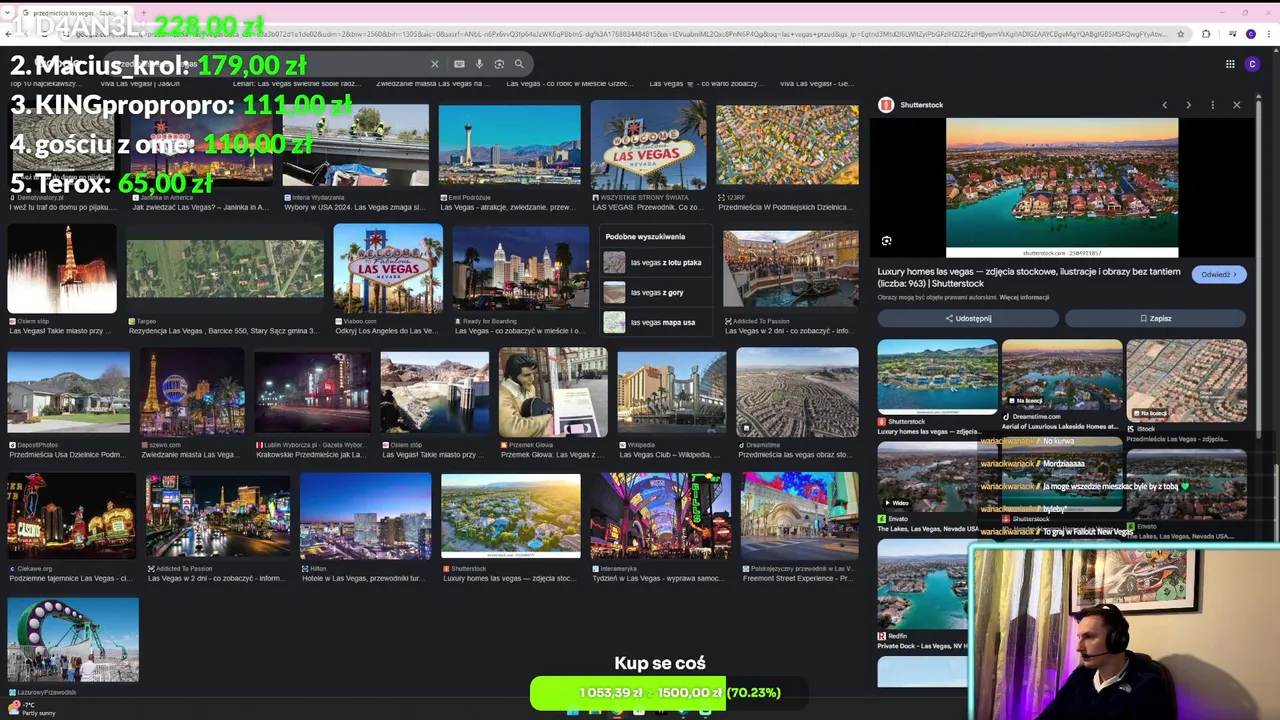Open the 'Luxury homes las vegas' title link

1029,277
